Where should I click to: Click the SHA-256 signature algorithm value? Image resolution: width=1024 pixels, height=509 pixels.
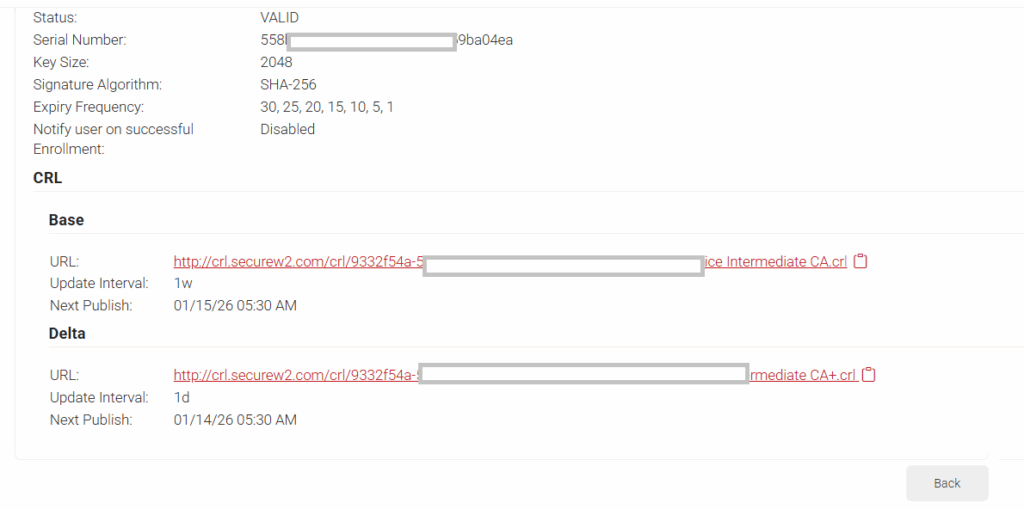288,85
